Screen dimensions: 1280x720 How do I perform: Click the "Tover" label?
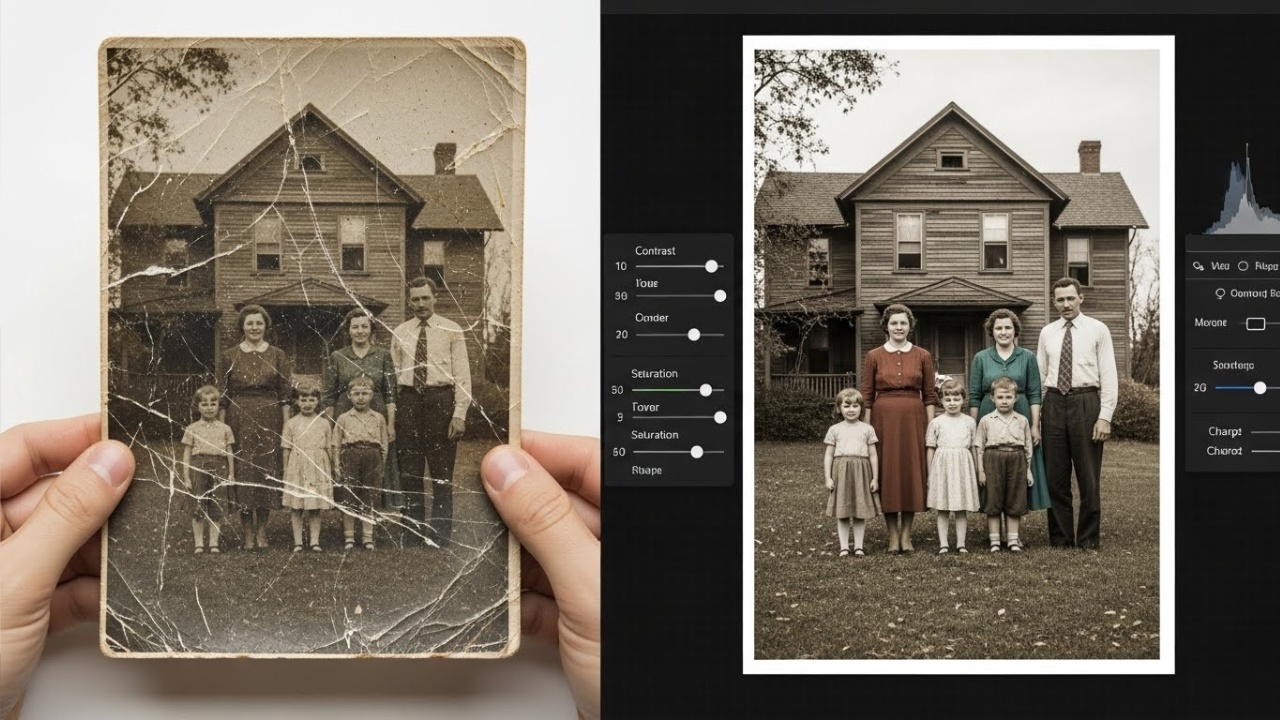(646, 407)
